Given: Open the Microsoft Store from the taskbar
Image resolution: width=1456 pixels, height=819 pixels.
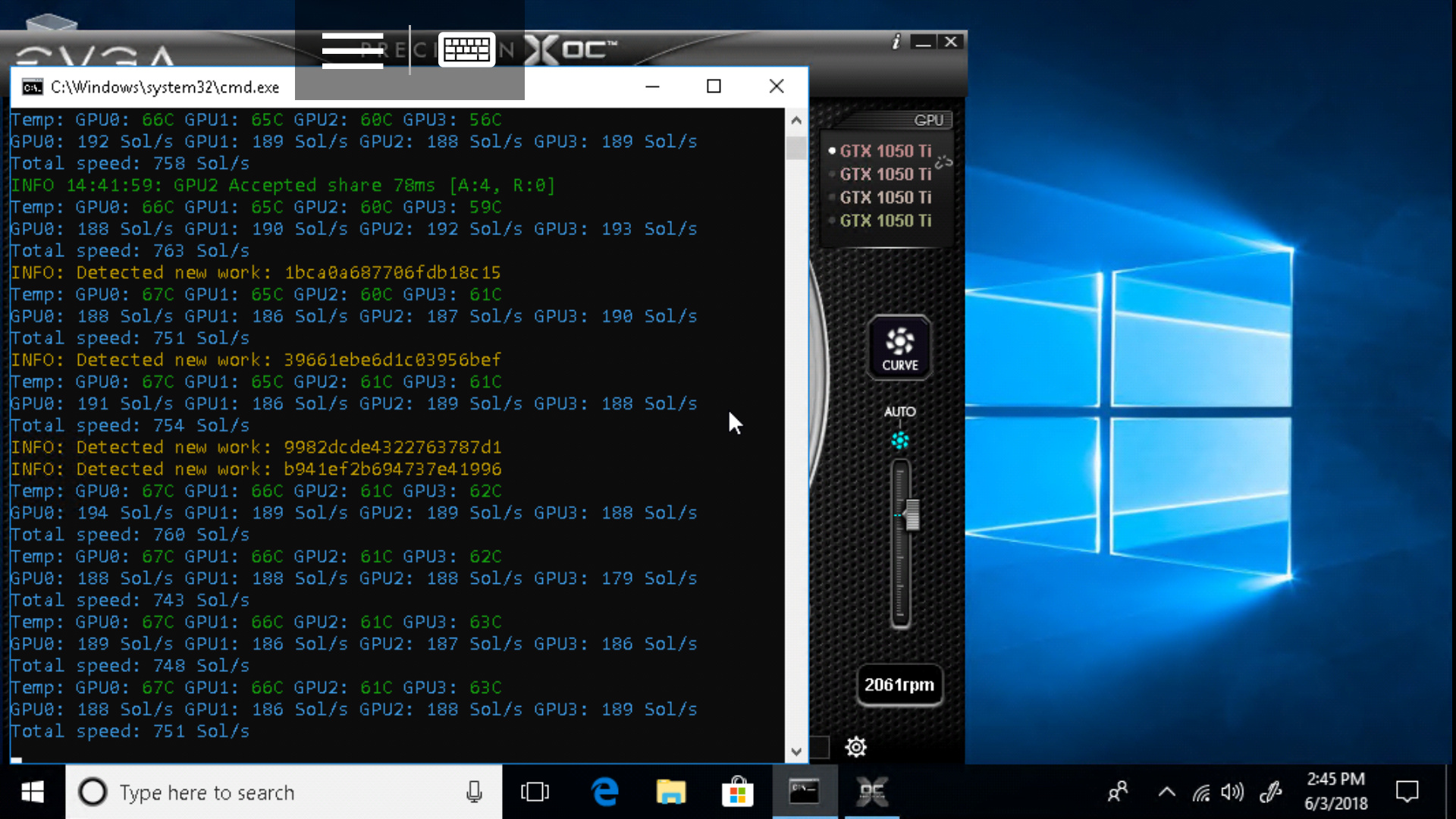Looking at the screenshot, I should tap(738, 792).
